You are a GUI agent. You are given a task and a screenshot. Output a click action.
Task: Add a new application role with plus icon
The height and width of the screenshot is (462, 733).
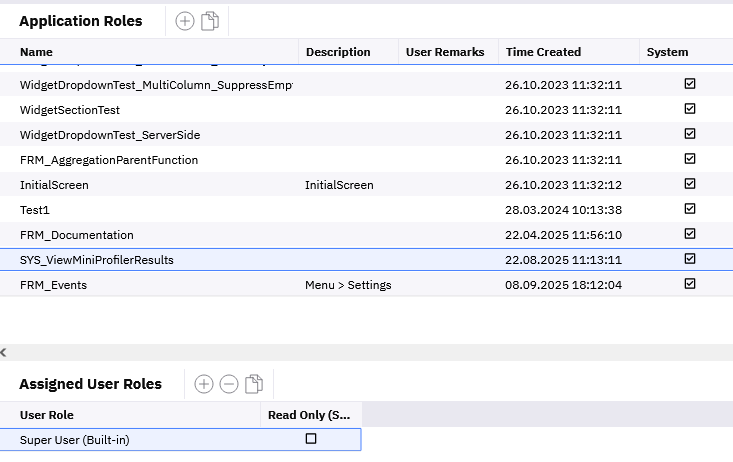click(185, 21)
